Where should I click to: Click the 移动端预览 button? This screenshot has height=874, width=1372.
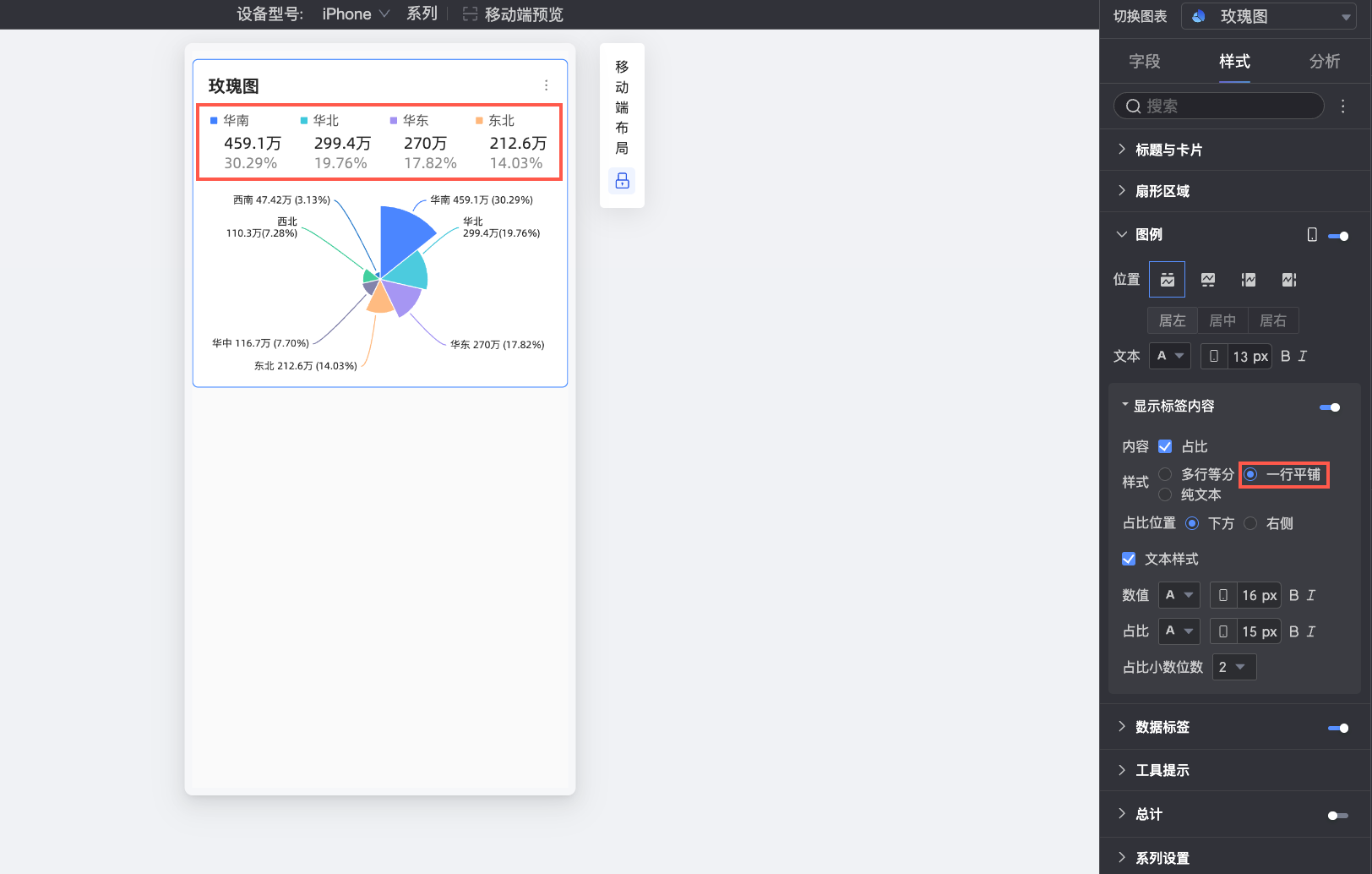(x=513, y=14)
